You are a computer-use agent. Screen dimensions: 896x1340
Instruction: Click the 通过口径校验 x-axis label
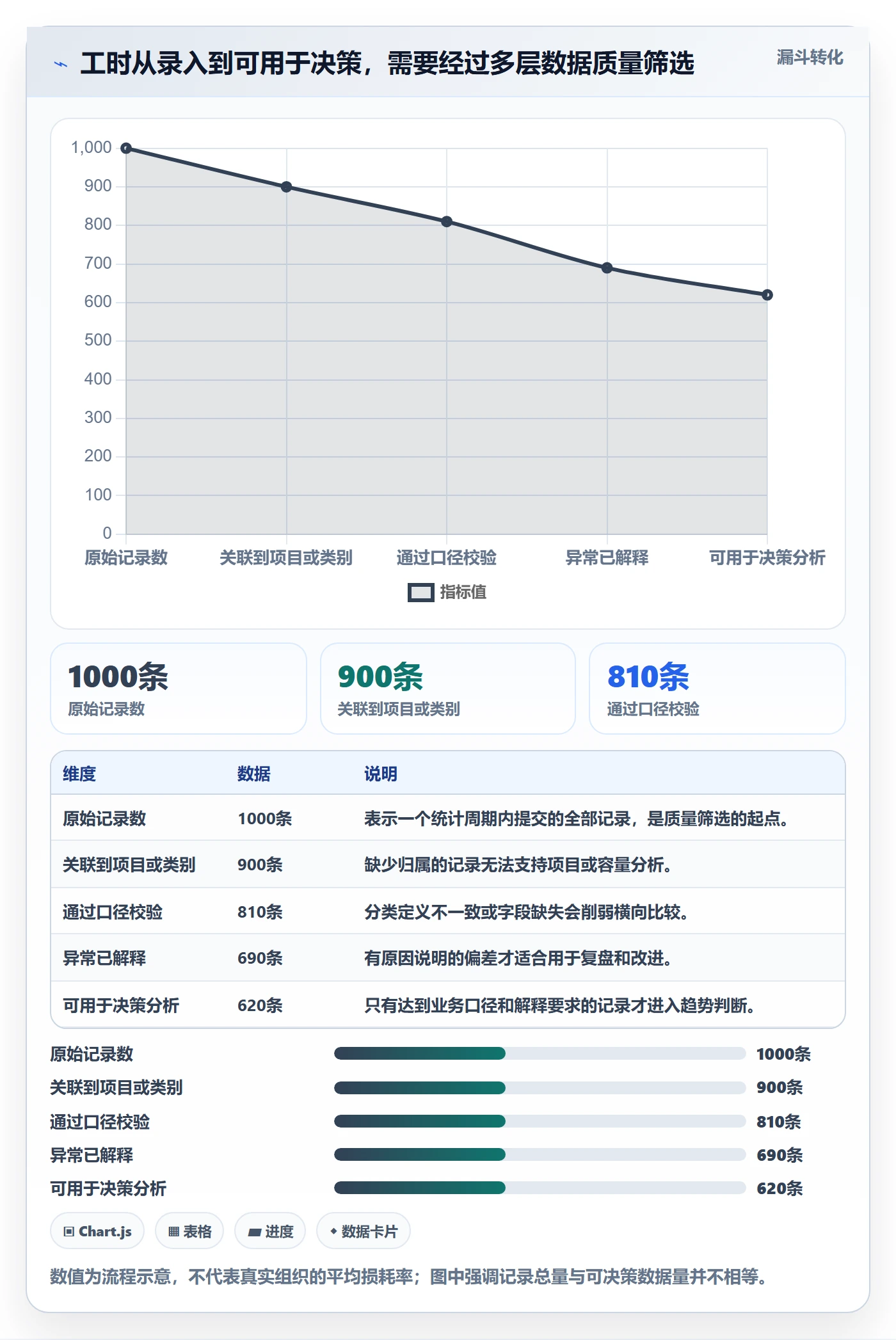[x=447, y=557]
